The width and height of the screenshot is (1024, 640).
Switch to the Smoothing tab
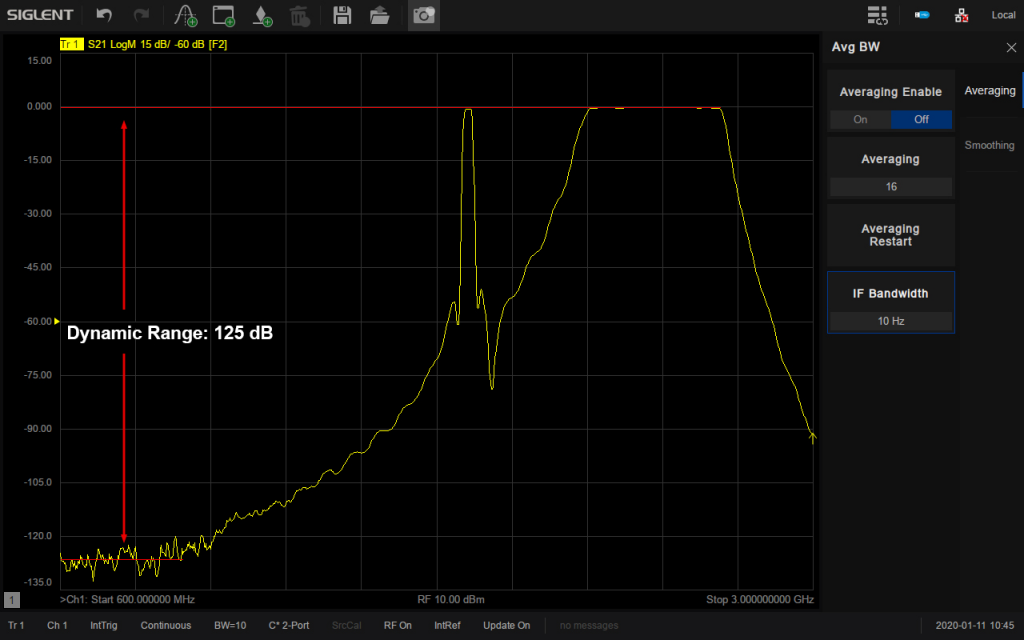[989, 145]
